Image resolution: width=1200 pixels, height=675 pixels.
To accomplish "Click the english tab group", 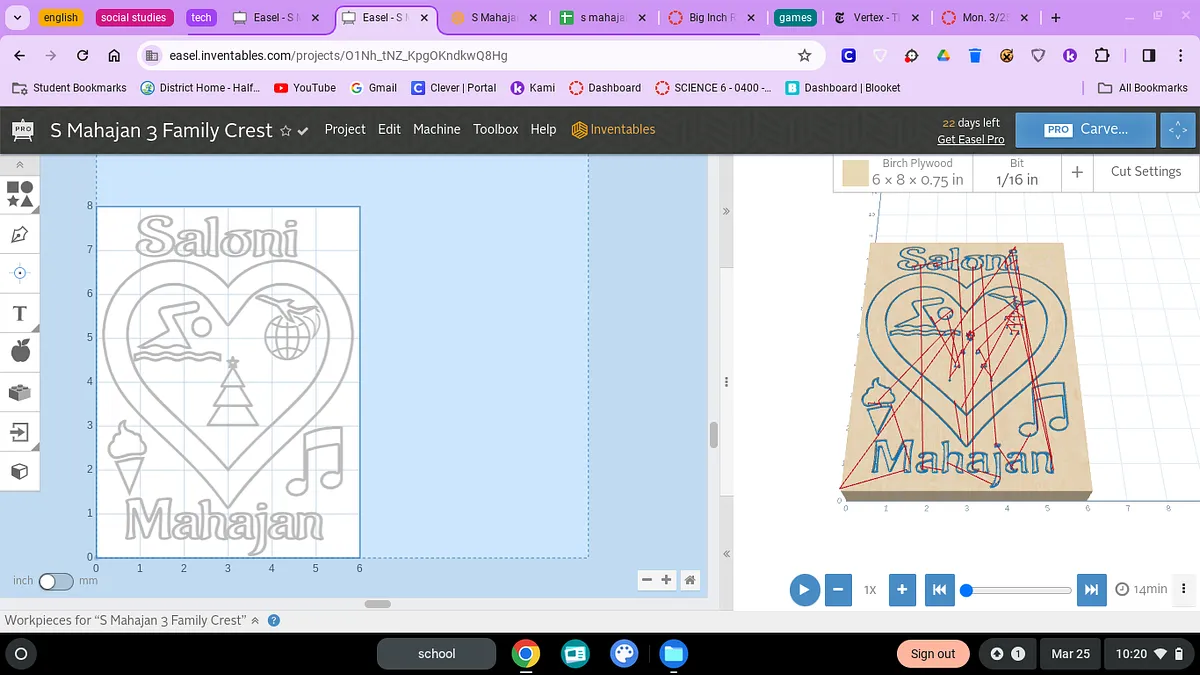I will pyautogui.click(x=61, y=18).
